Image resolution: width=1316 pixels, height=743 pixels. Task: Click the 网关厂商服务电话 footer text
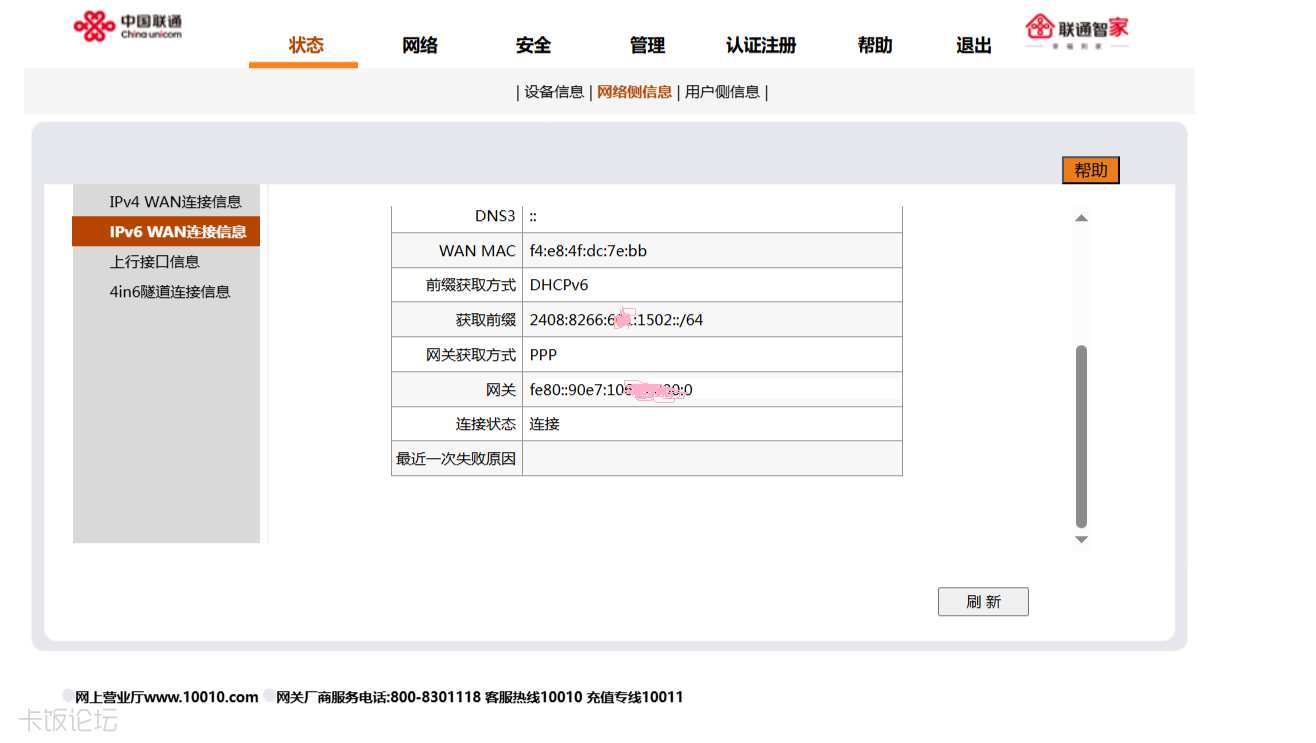[x=378, y=697]
